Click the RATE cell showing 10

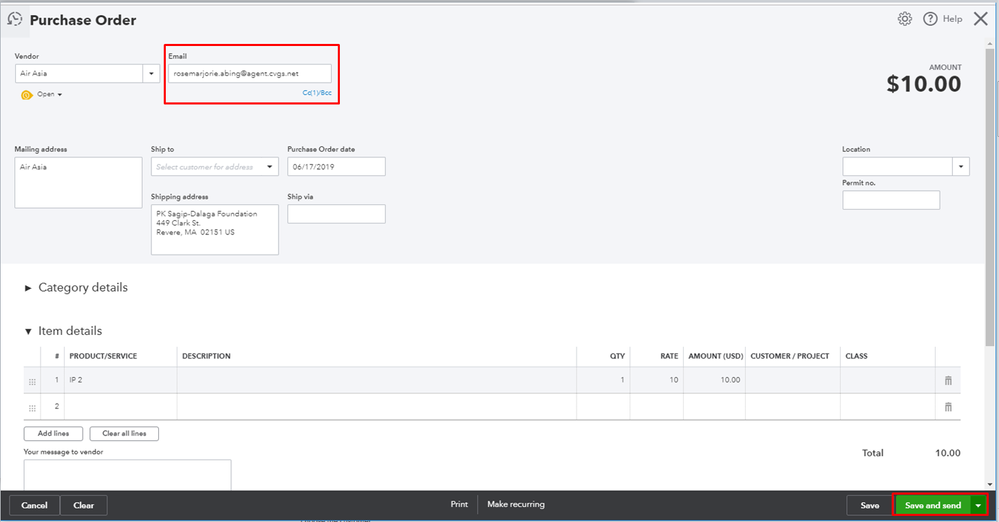(x=657, y=380)
